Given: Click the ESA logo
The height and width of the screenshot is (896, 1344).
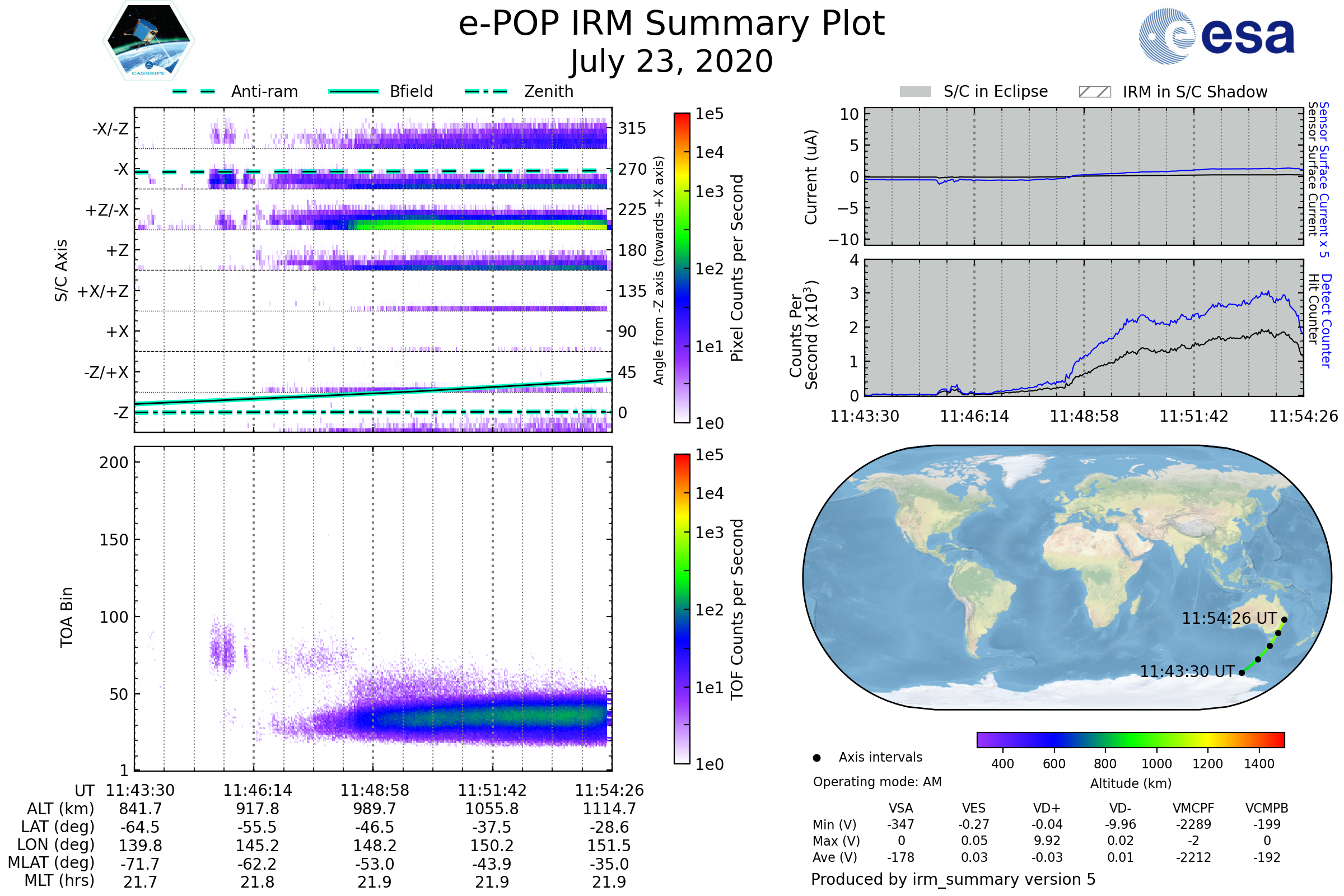Looking at the screenshot, I should [x=1217, y=35].
